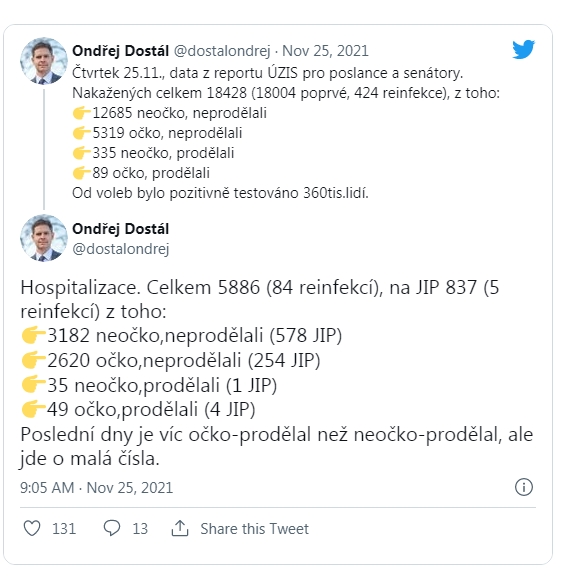The width and height of the screenshot is (567, 579).
Task: Open main tweet text starting with Hospitalizace
Action: click(277, 373)
